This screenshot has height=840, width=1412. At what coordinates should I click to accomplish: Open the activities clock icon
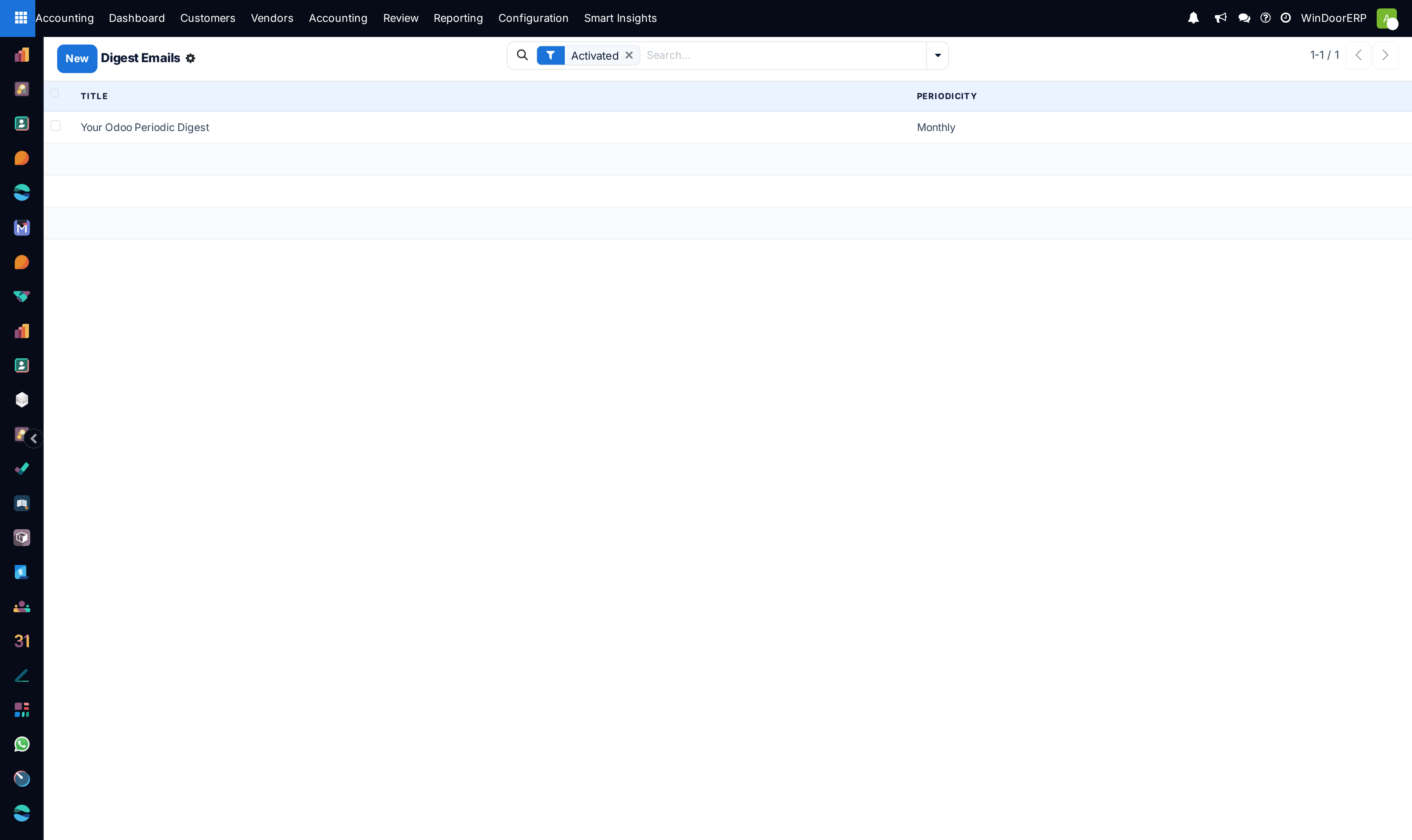pos(1286,18)
